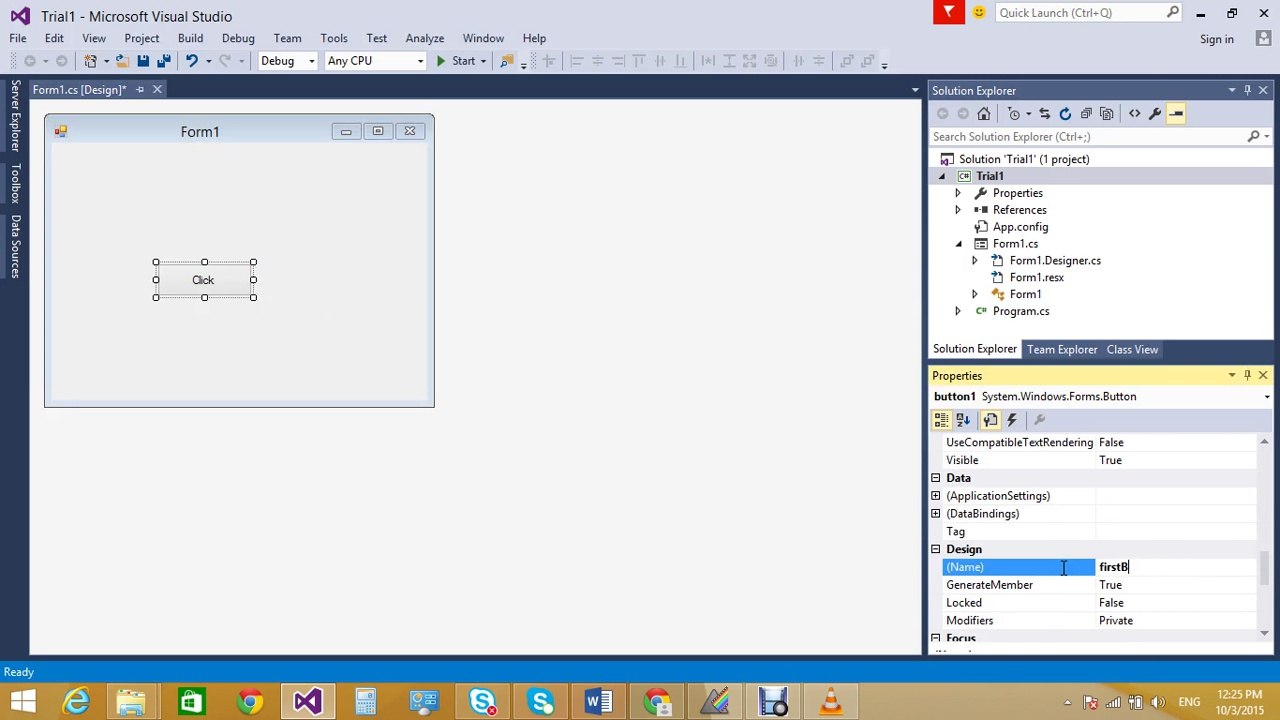The height and width of the screenshot is (720, 1280).
Task: Expand the (ApplicationSettings) property
Action: pos(936,496)
